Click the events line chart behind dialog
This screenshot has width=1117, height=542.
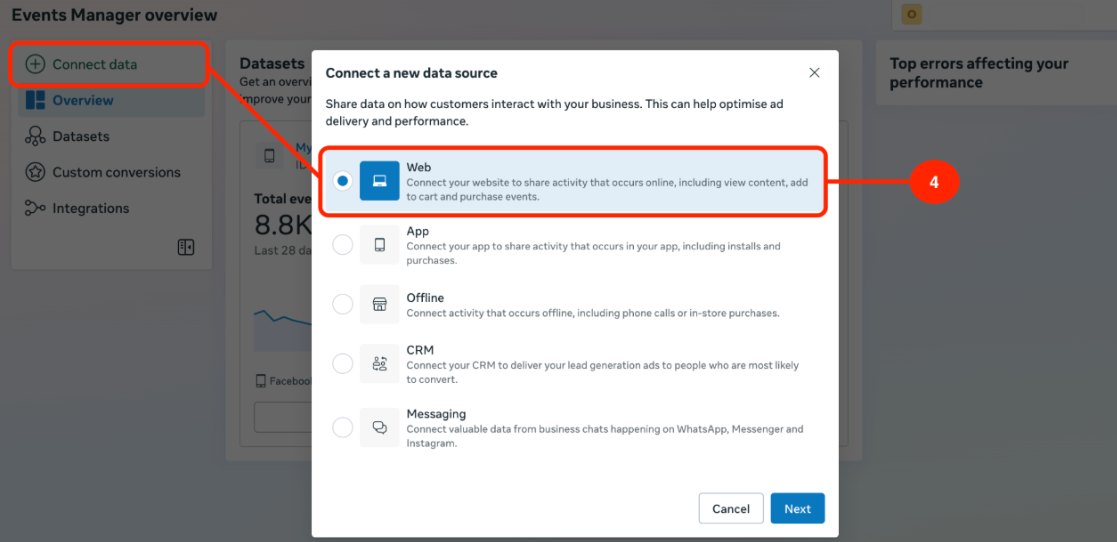click(x=283, y=328)
